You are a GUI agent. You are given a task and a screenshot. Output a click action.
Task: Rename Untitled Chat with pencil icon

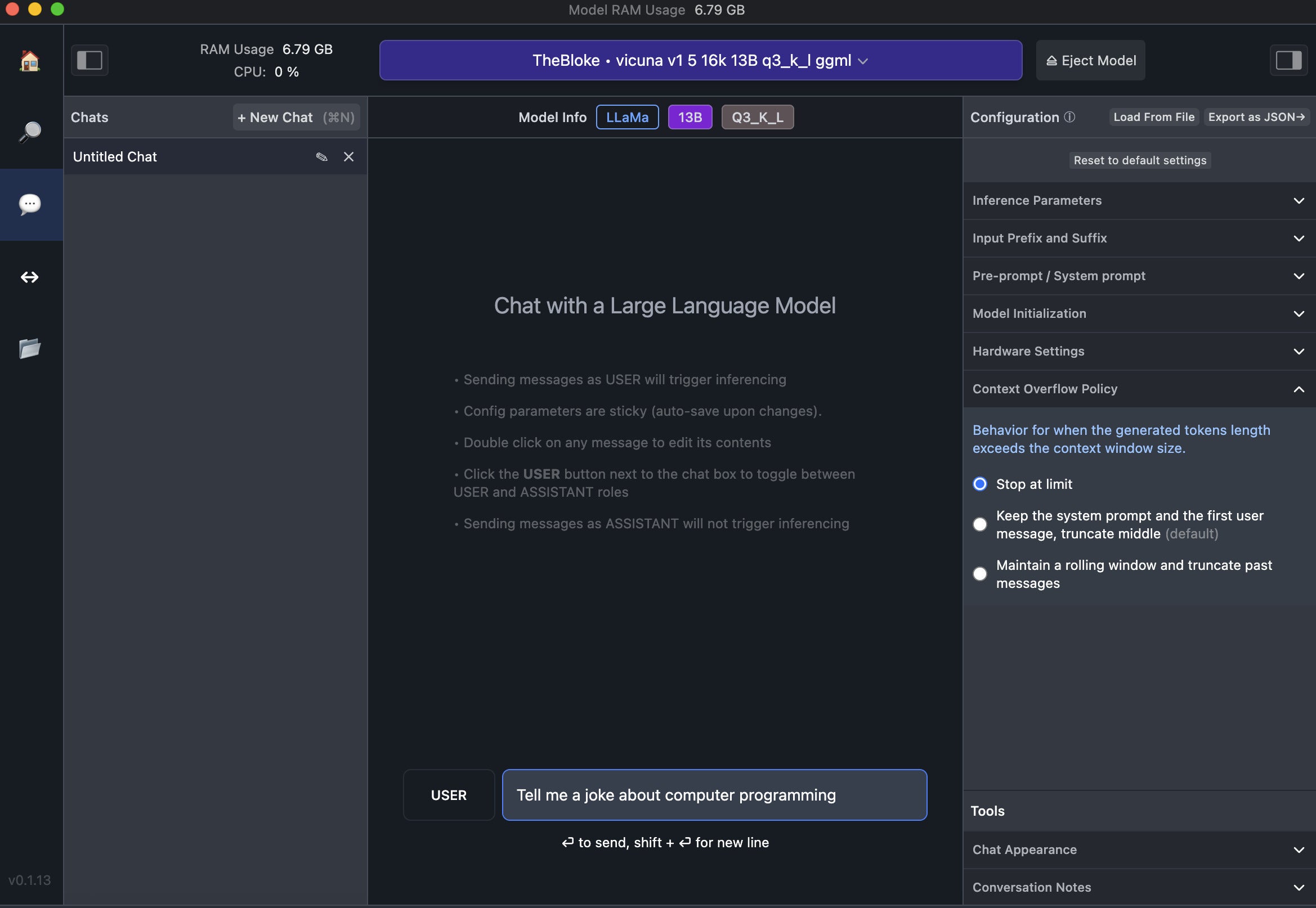321,157
